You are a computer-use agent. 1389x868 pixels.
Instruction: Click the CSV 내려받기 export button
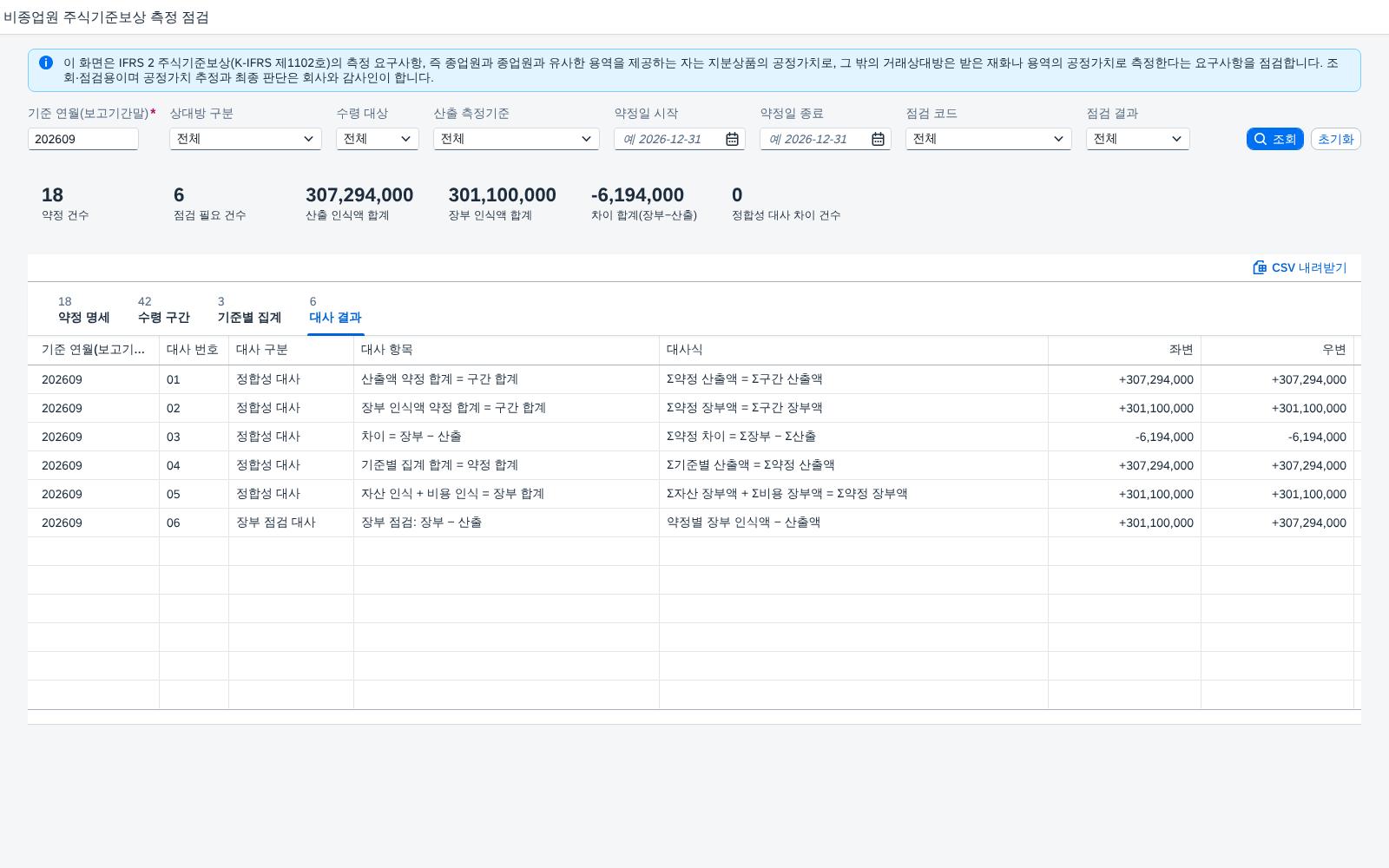(x=1300, y=267)
